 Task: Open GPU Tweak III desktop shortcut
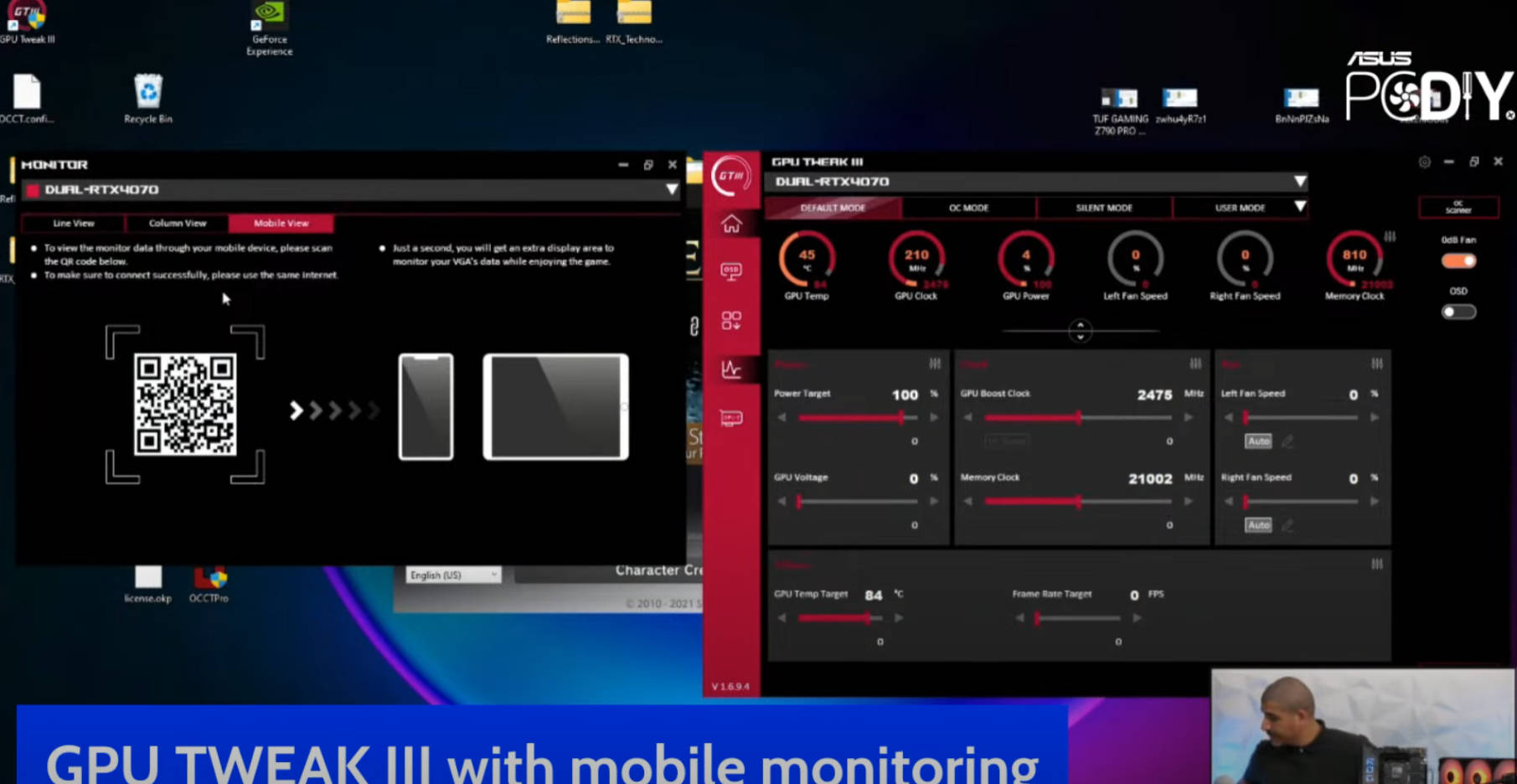[x=27, y=22]
